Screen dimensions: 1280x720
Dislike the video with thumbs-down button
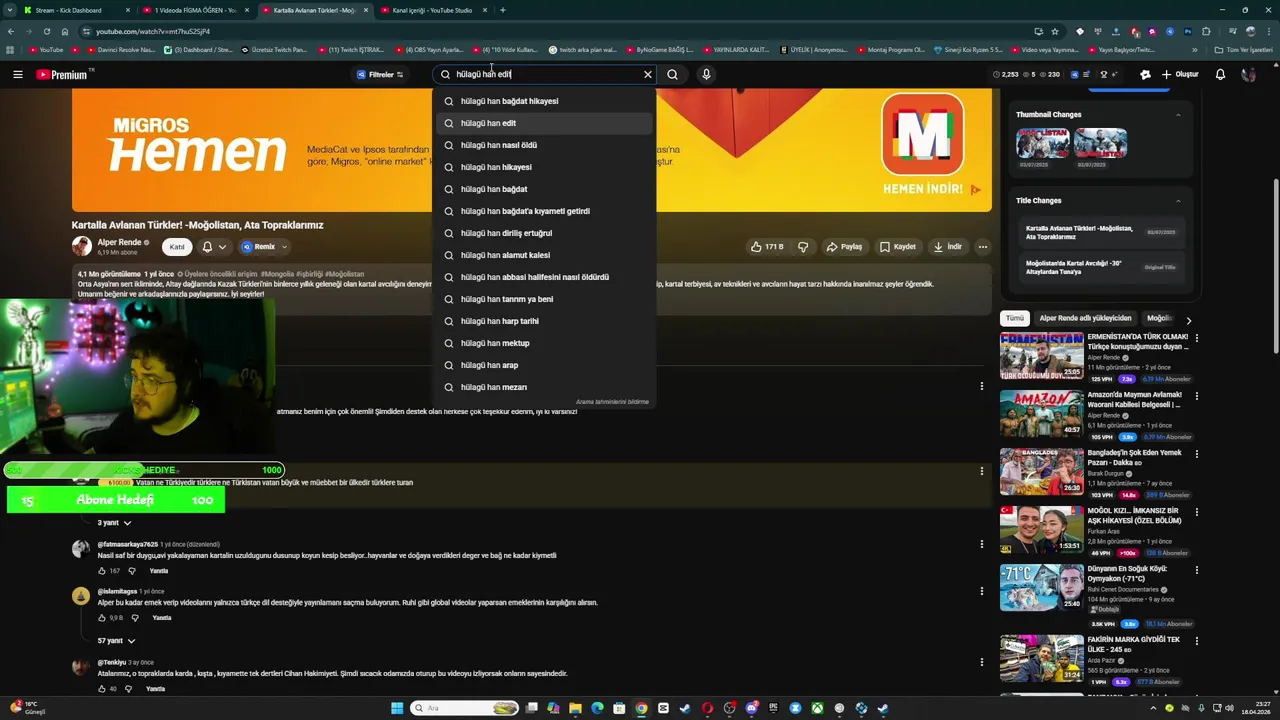point(802,247)
